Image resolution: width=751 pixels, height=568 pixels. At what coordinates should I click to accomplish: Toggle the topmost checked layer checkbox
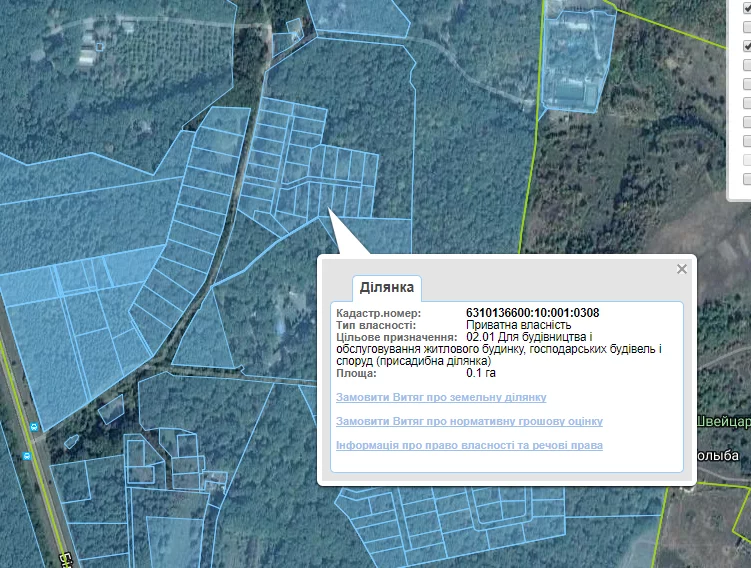click(x=748, y=8)
